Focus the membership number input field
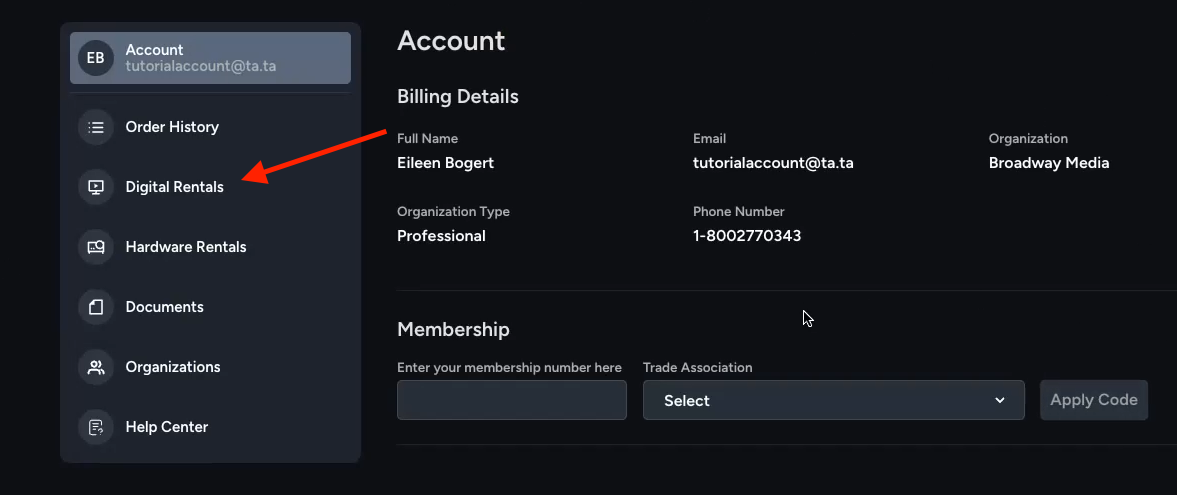The height and width of the screenshot is (495, 1177). click(512, 400)
